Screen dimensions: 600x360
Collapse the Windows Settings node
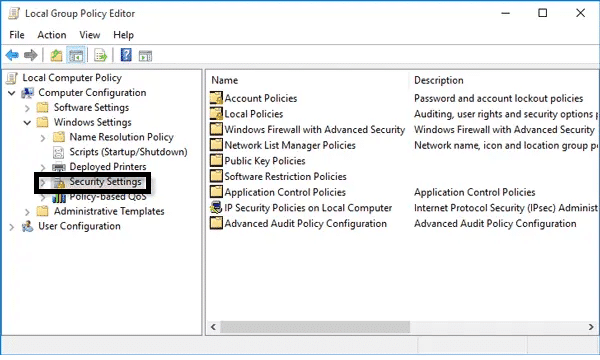[28, 123]
